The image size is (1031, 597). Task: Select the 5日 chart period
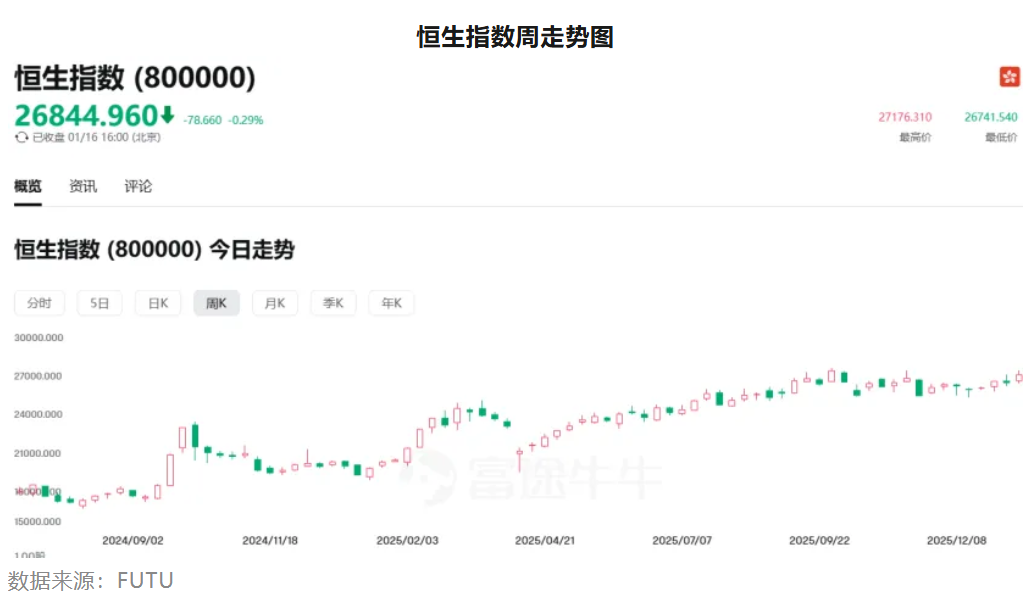(99, 303)
